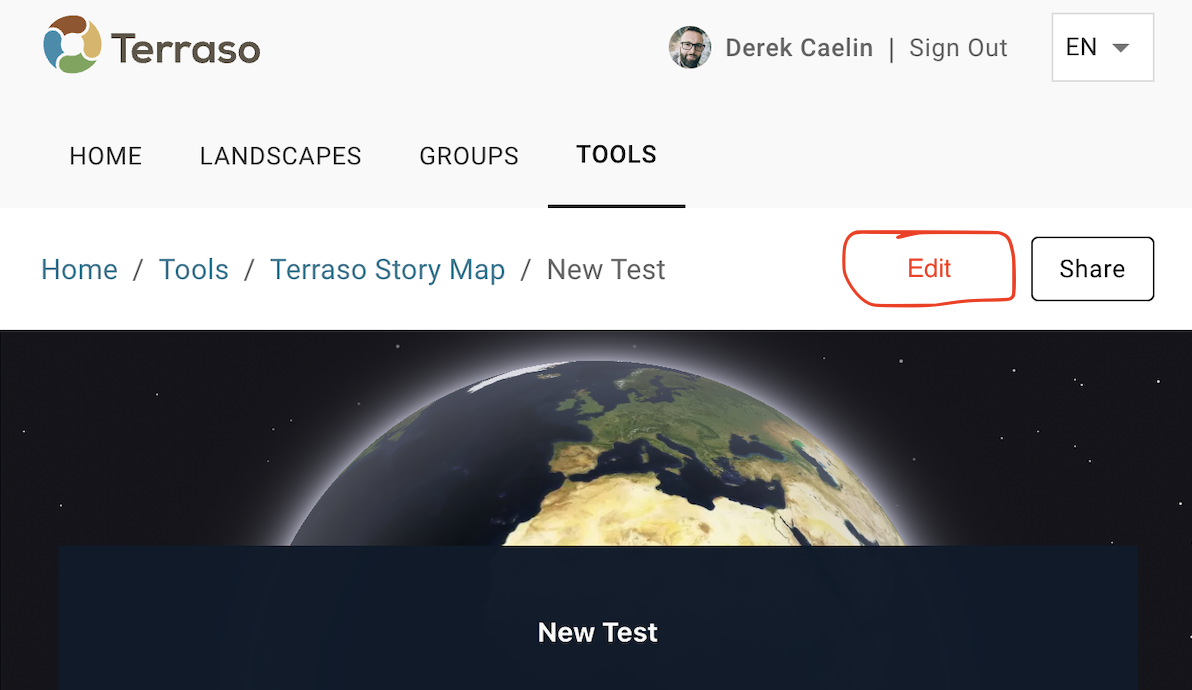Switch to the HOME tab
Screen dimensions: 1192x690
point(105,156)
